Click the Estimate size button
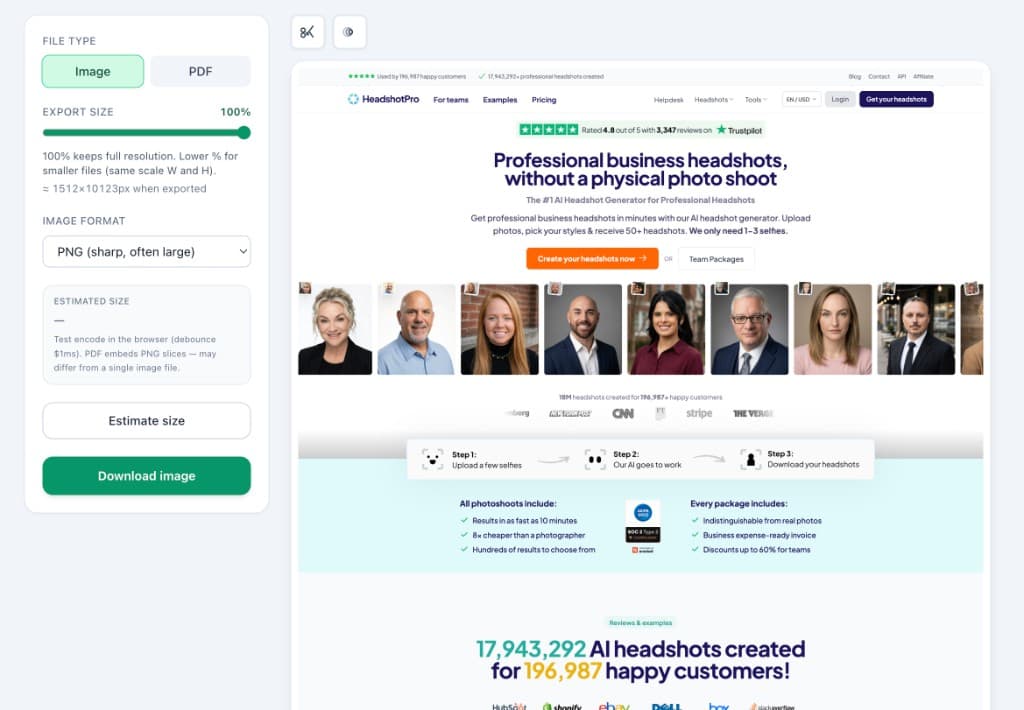 coord(147,421)
